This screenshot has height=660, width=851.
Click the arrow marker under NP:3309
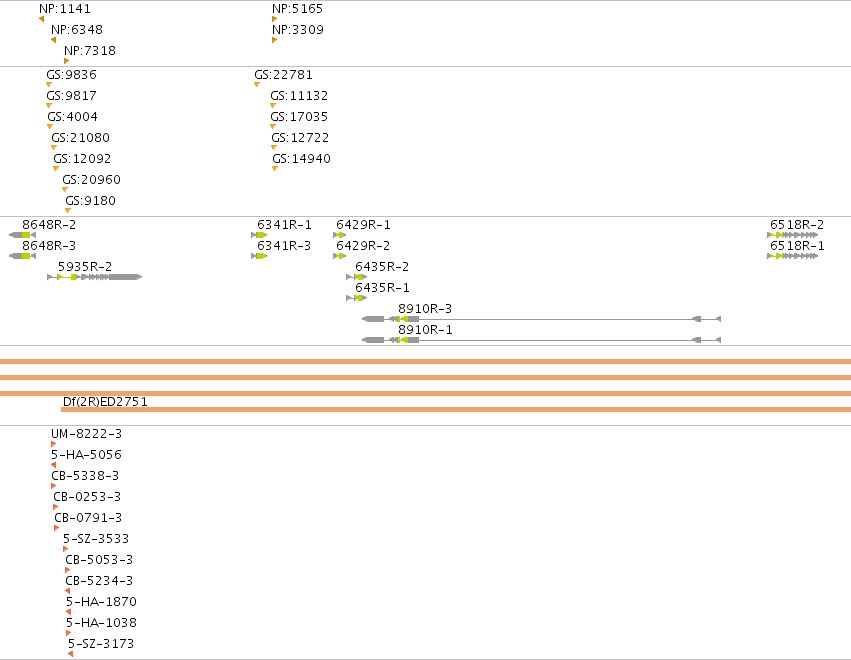pyautogui.click(x=274, y=40)
